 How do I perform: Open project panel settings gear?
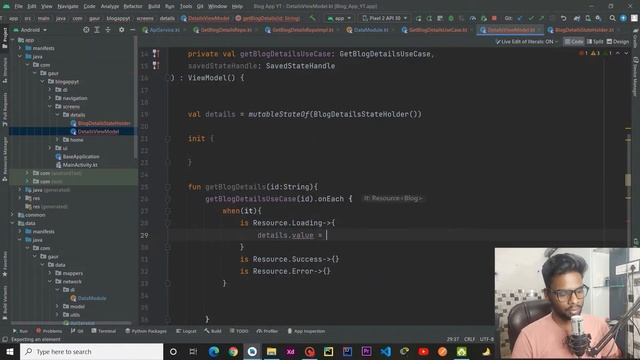[122, 30]
